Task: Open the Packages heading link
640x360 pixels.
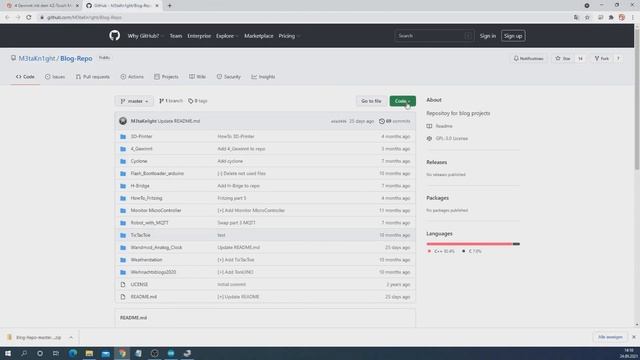Action: [x=438, y=198]
